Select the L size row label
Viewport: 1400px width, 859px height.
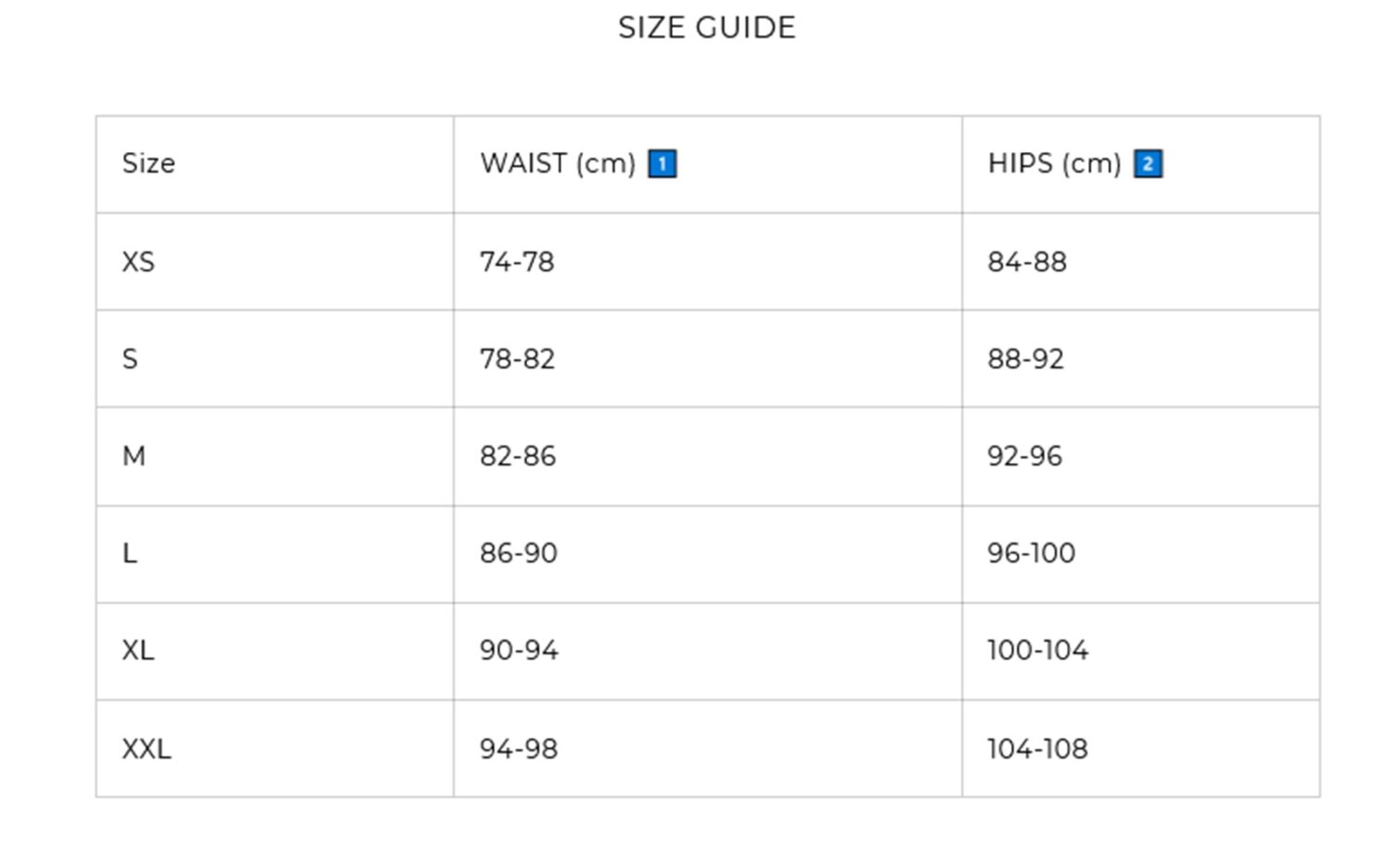[x=129, y=553]
